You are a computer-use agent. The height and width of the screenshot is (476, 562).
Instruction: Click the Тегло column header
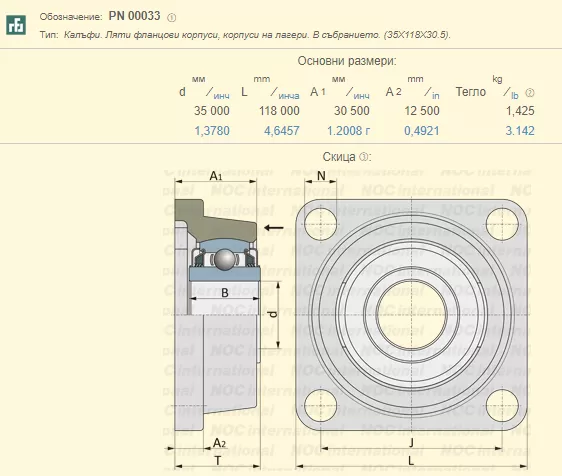tap(471, 92)
